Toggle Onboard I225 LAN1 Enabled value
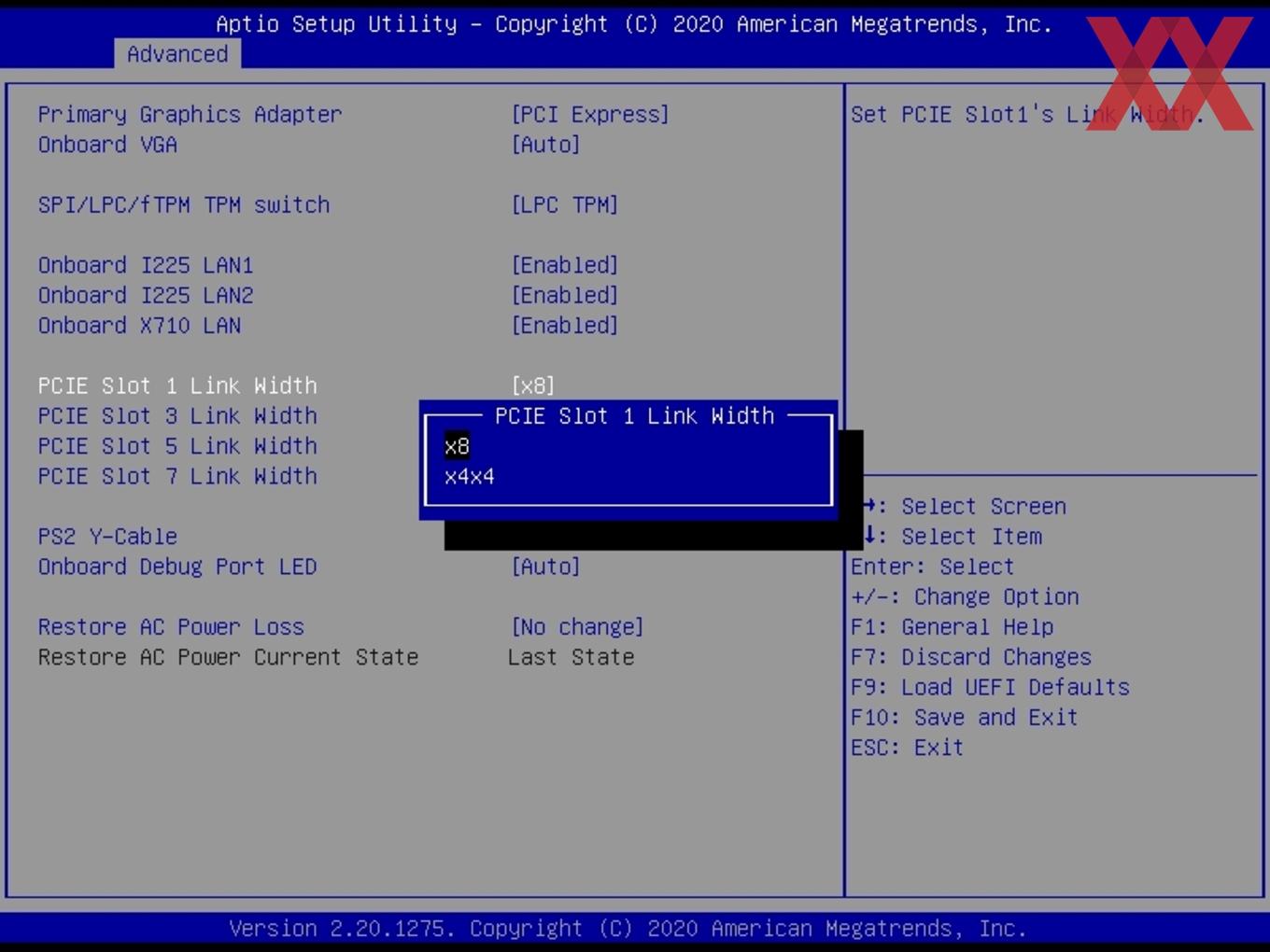Screen dimensions: 1270x952 pos(564,265)
